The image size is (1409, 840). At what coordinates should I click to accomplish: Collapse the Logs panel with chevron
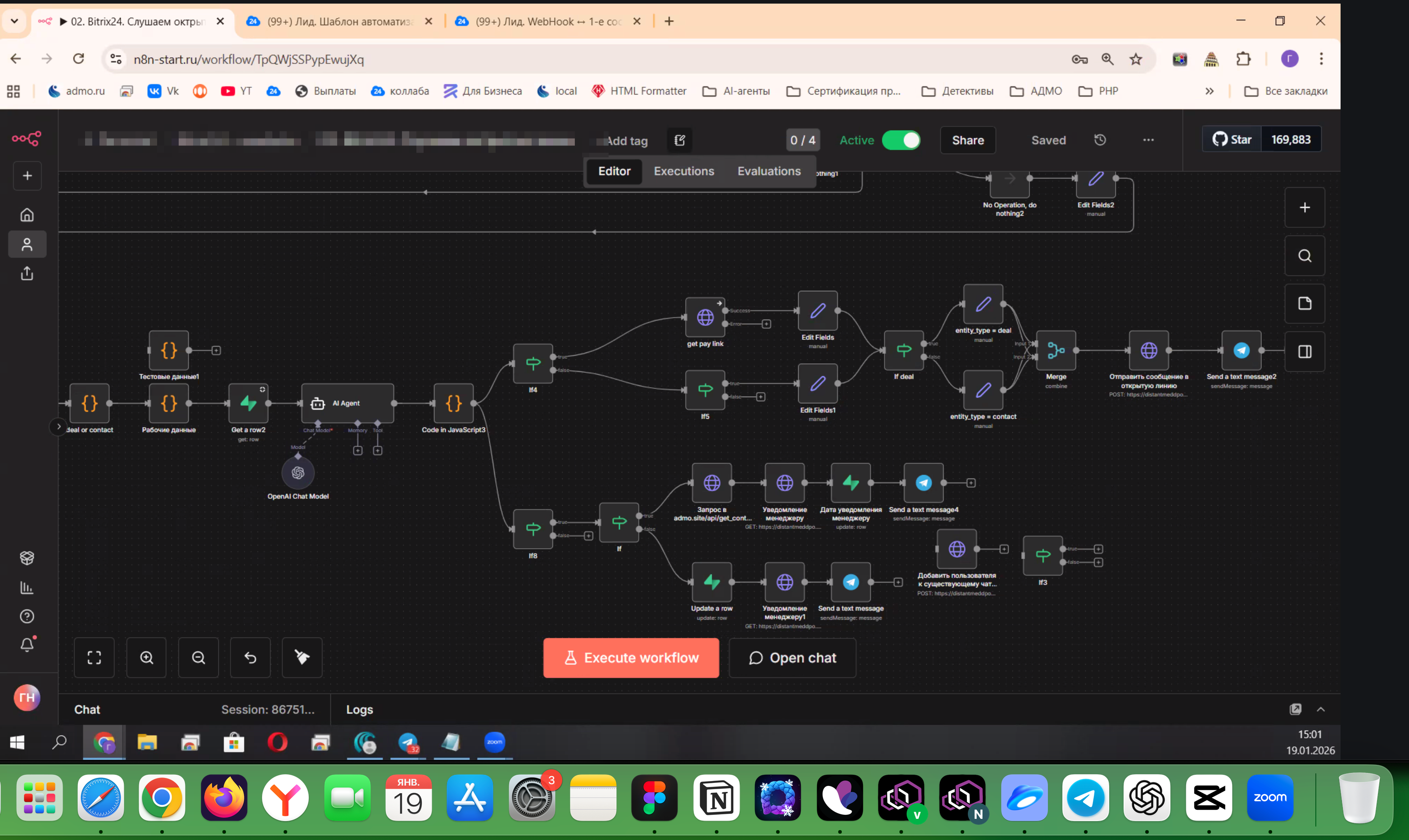1321,709
